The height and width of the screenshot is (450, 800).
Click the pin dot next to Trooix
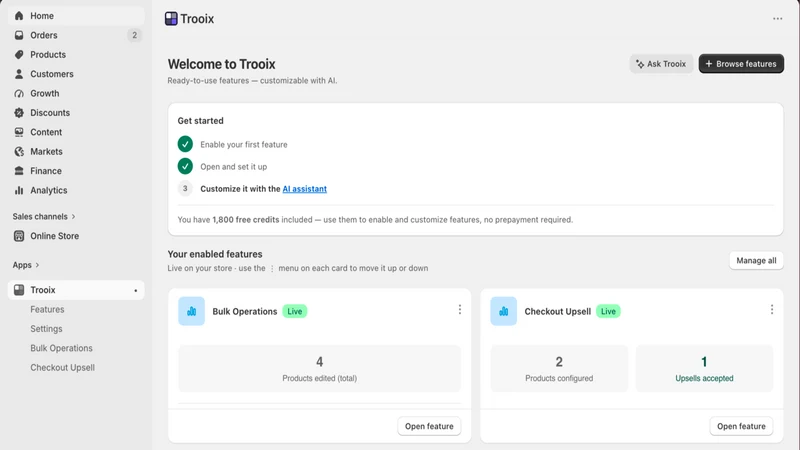tap(136, 290)
